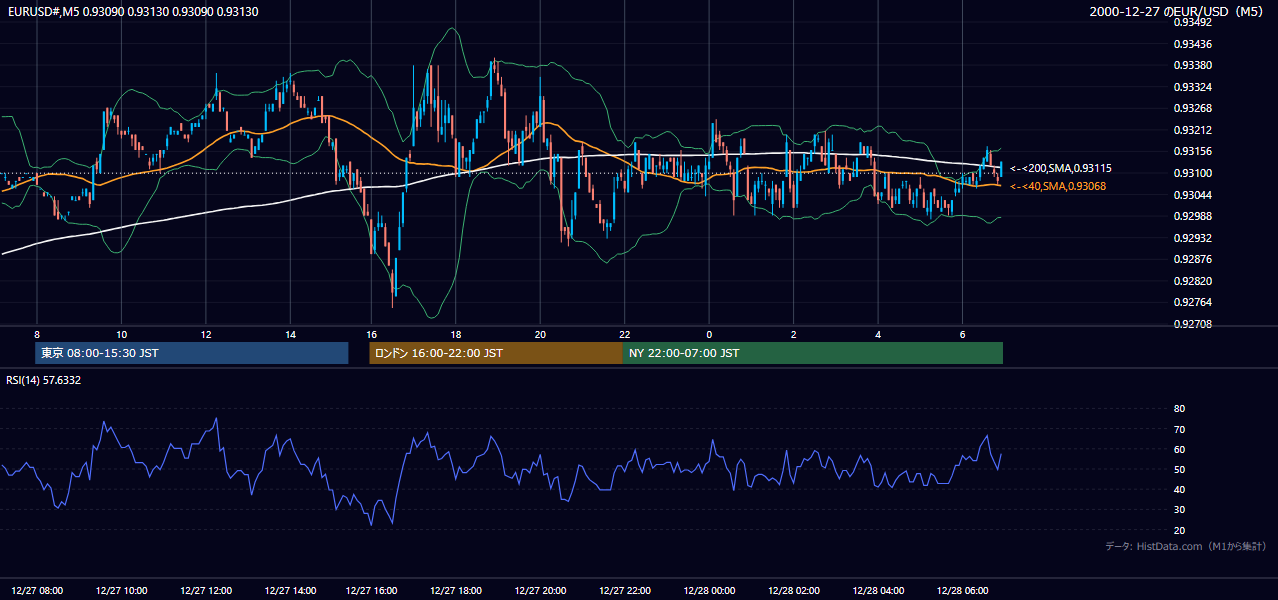Click the RSI 50 level label
Image resolution: width=1278 pixels, height=600 pixels.
pos(1179,469)
